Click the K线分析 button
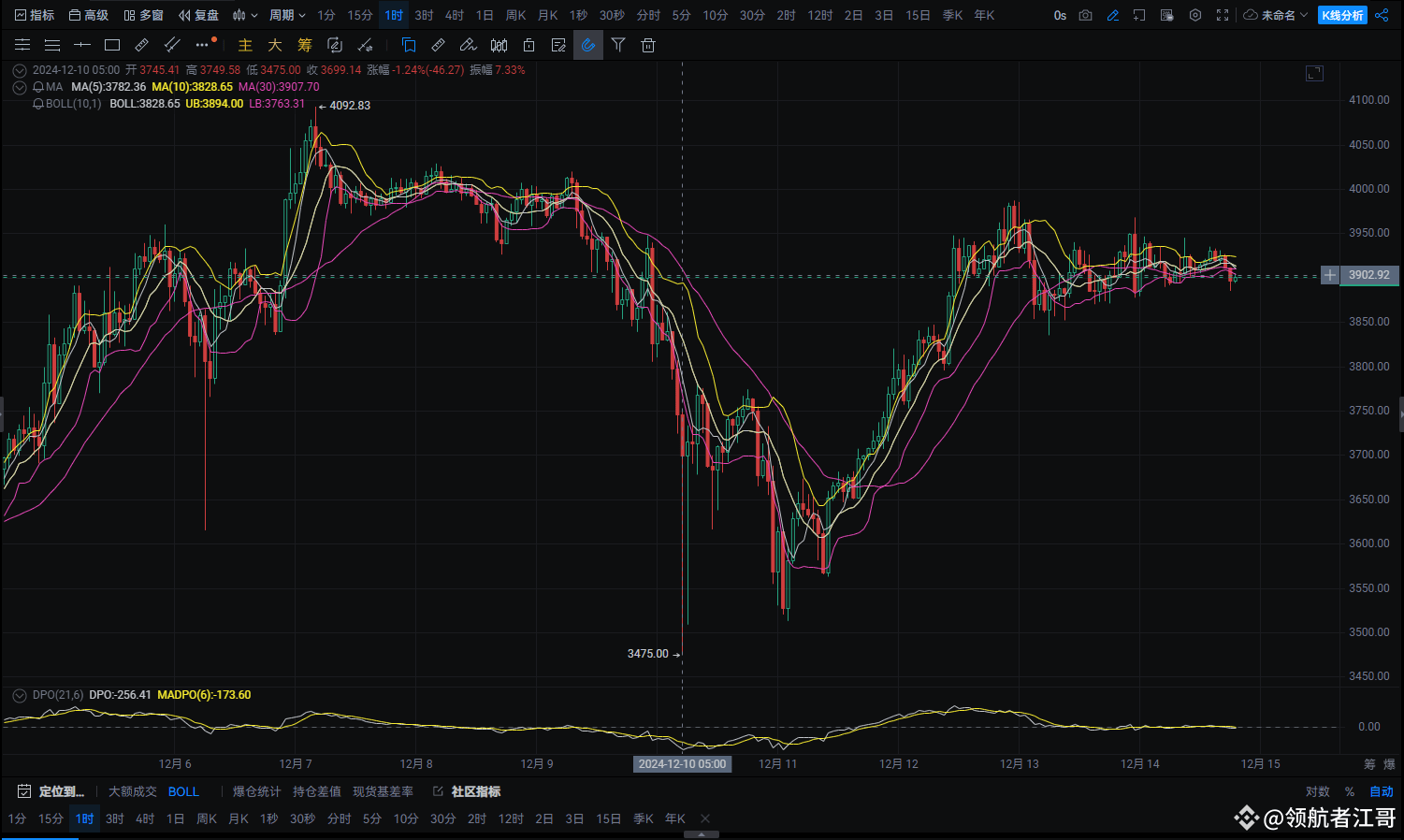1404x840 pixels. (x=1342, y=15)
